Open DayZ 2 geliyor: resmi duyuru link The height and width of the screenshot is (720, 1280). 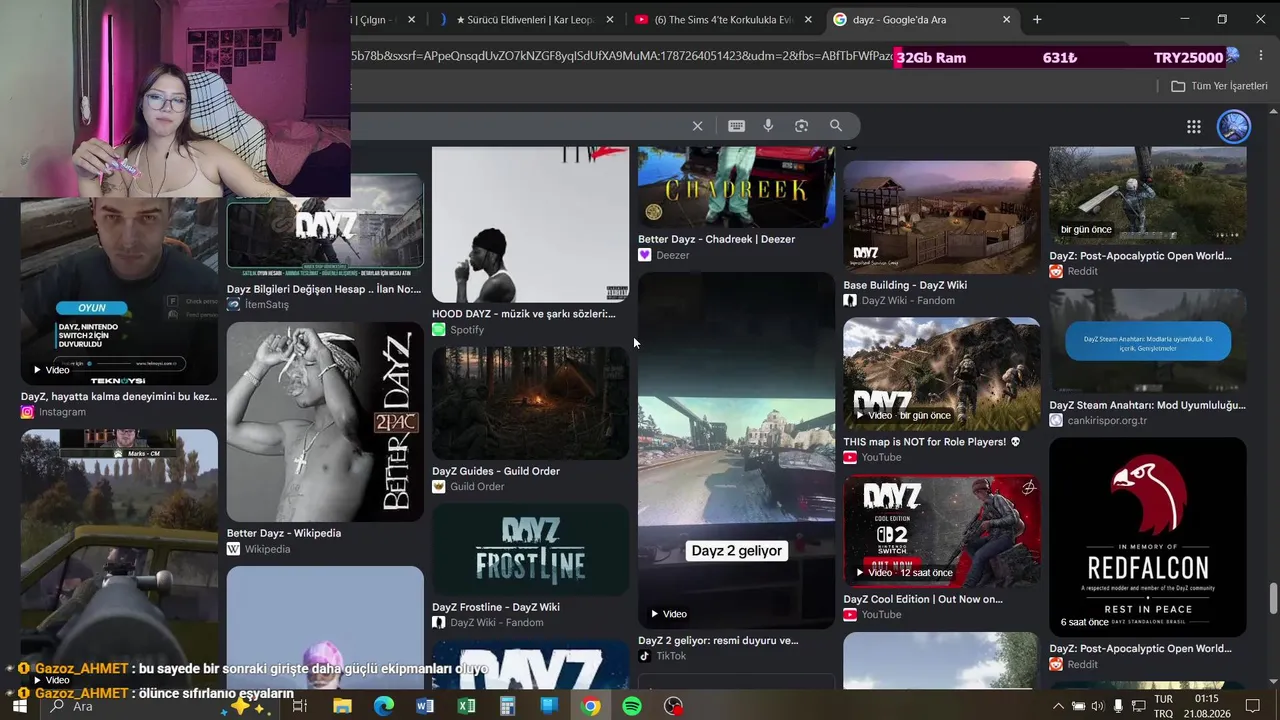[x=718, y=641]
